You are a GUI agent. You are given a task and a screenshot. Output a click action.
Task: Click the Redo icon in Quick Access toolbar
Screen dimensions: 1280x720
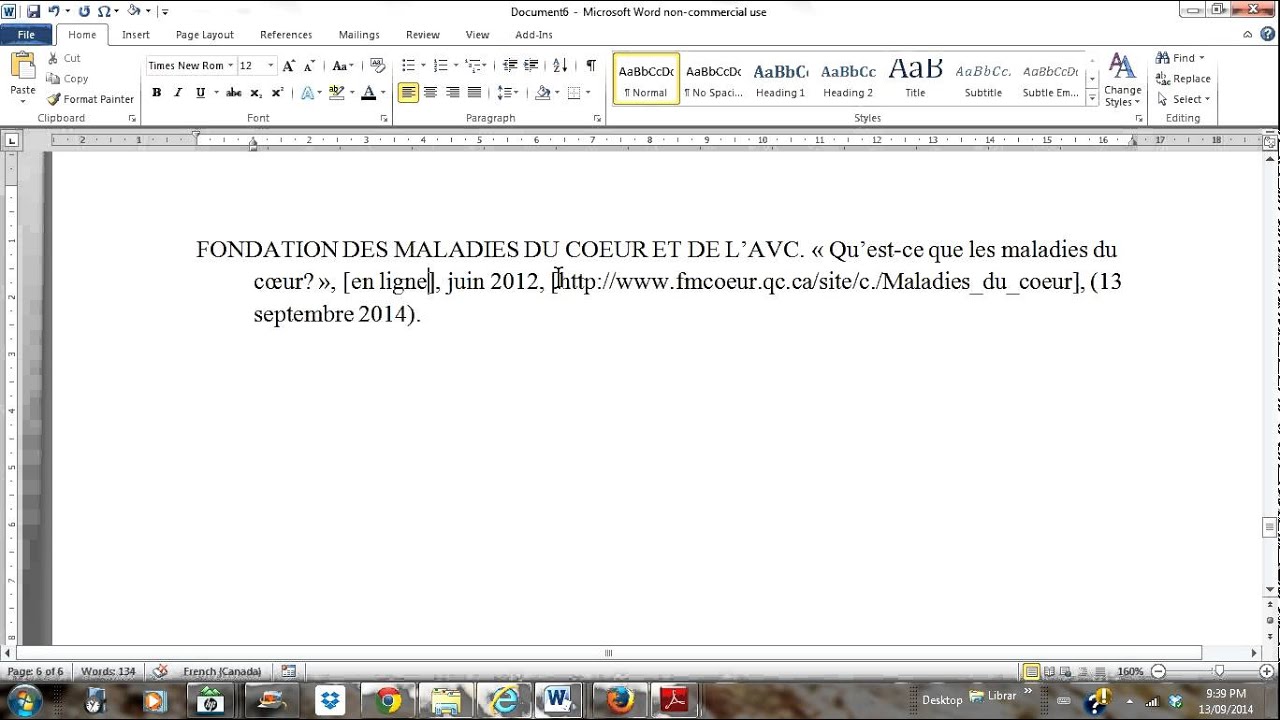point(84,11)
